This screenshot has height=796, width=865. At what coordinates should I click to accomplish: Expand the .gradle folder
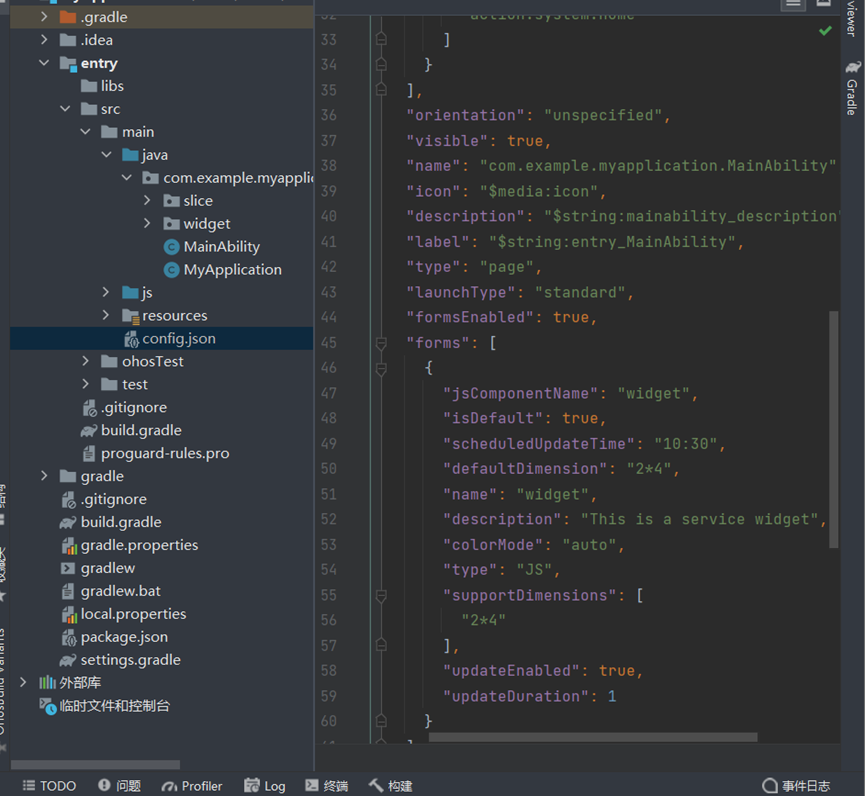coord(44,17)
